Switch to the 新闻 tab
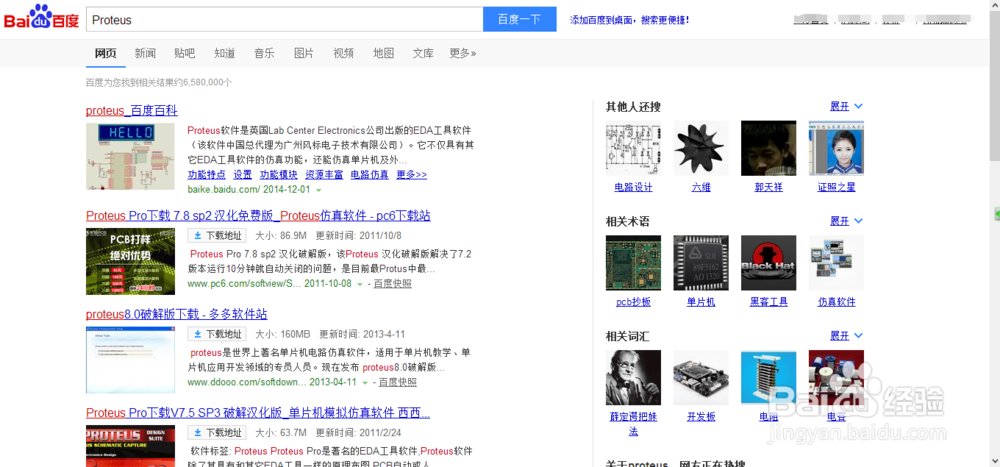The height and width of the screenshot is (467, 1000). [x=145, y=53]
